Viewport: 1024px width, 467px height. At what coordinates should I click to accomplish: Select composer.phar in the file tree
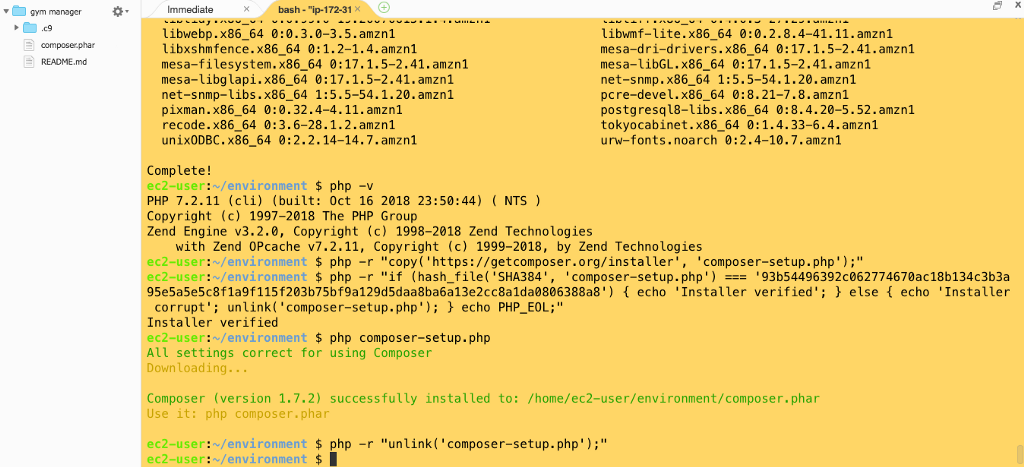click(68, 45)
